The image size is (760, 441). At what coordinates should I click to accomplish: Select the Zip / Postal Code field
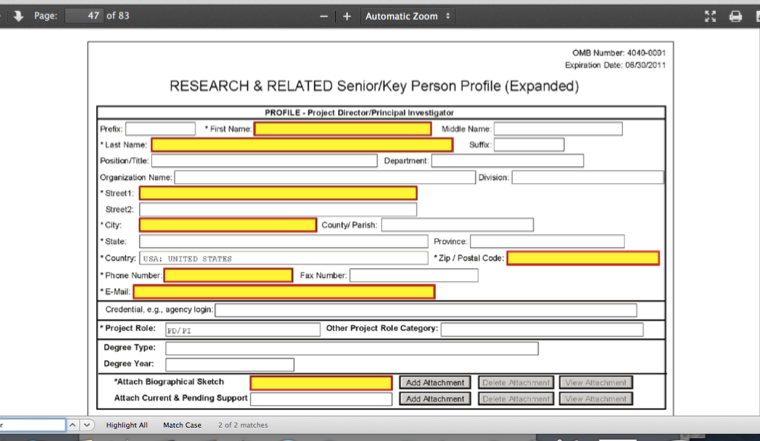coord(582,258)
